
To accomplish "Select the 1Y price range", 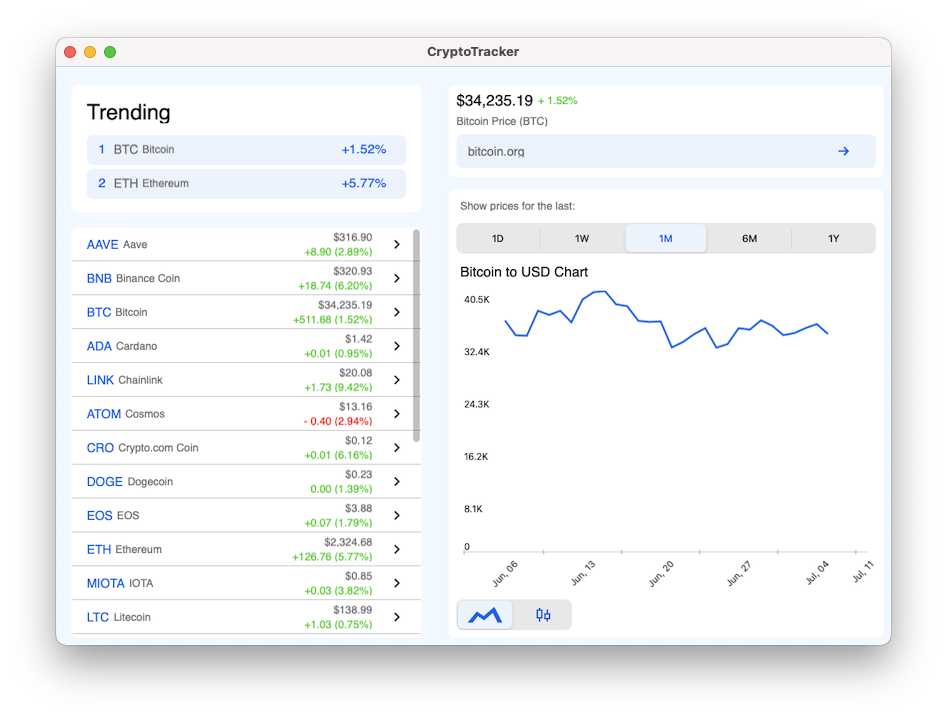I will coord(833,238).
